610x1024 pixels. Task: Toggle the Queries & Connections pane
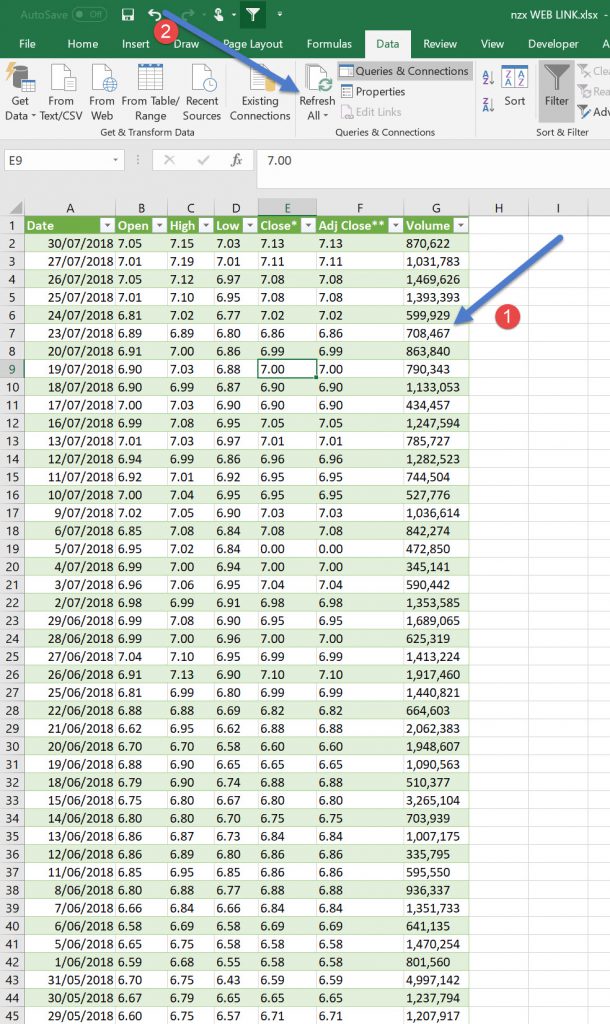tap(403, 71)
